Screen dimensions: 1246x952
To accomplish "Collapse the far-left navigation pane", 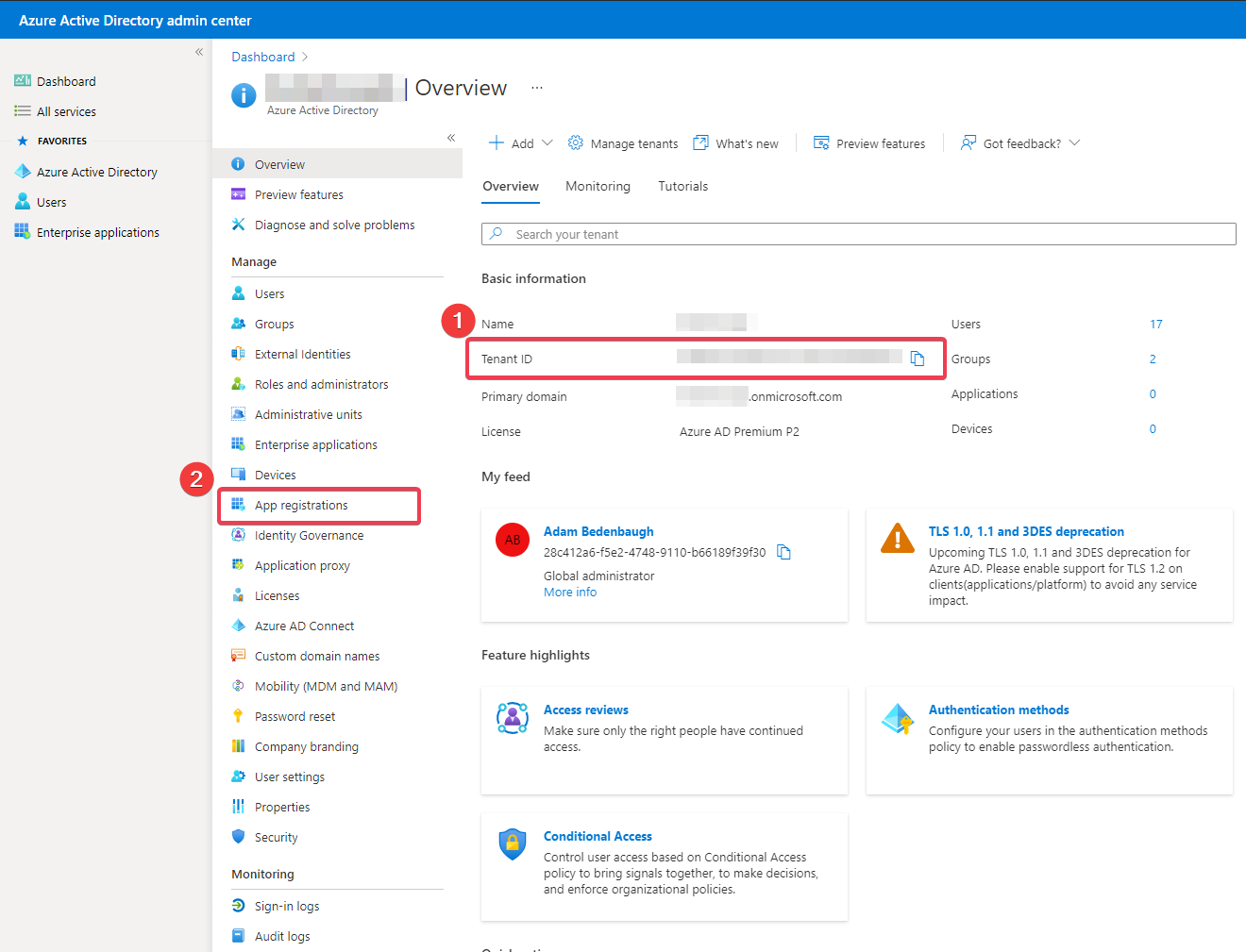I will [199, 52].
